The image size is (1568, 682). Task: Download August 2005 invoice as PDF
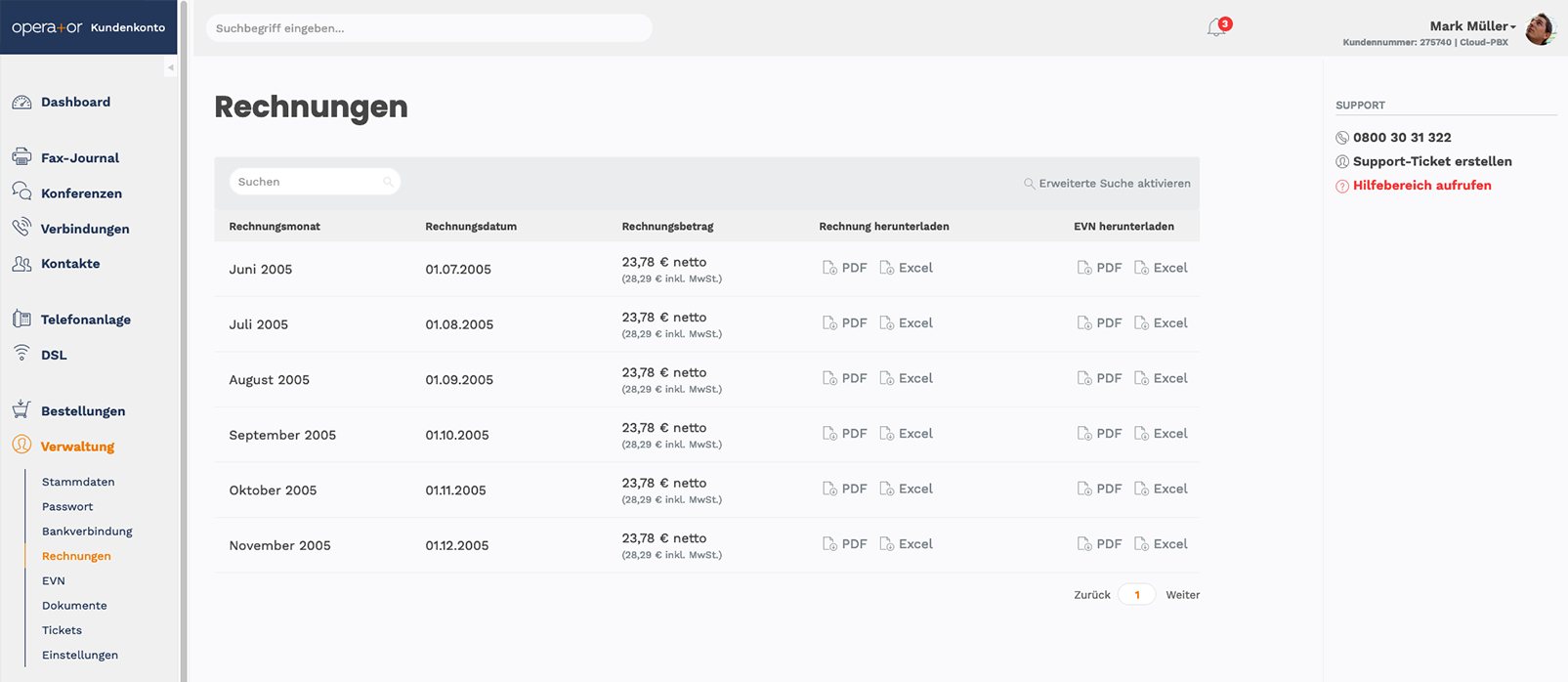[845, 378]
